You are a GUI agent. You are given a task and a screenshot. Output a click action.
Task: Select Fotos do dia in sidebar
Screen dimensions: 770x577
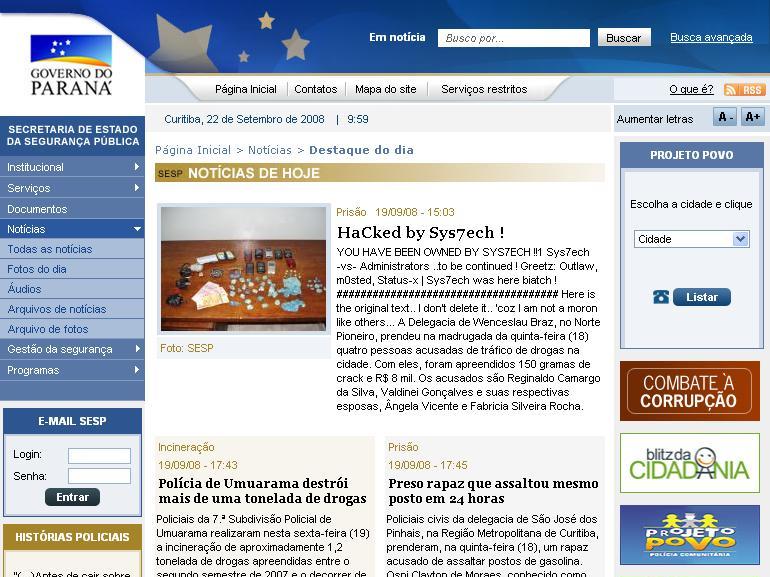point(37,269)
